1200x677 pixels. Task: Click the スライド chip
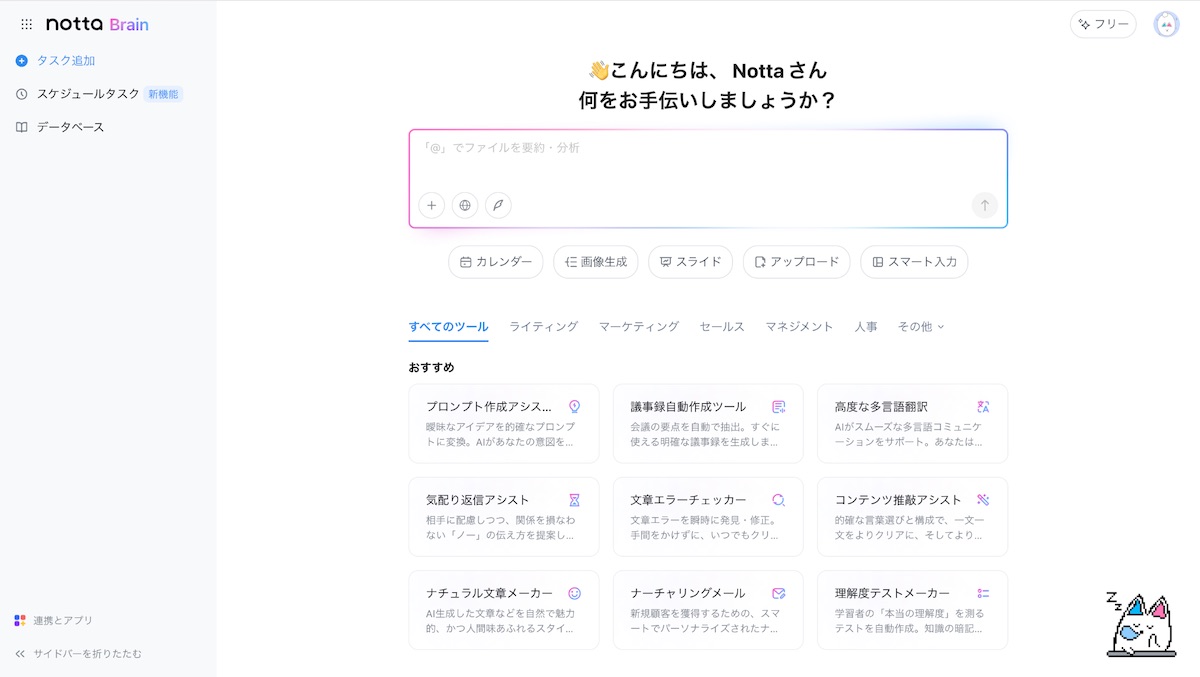pyautogui.click(x=690, y=262)
